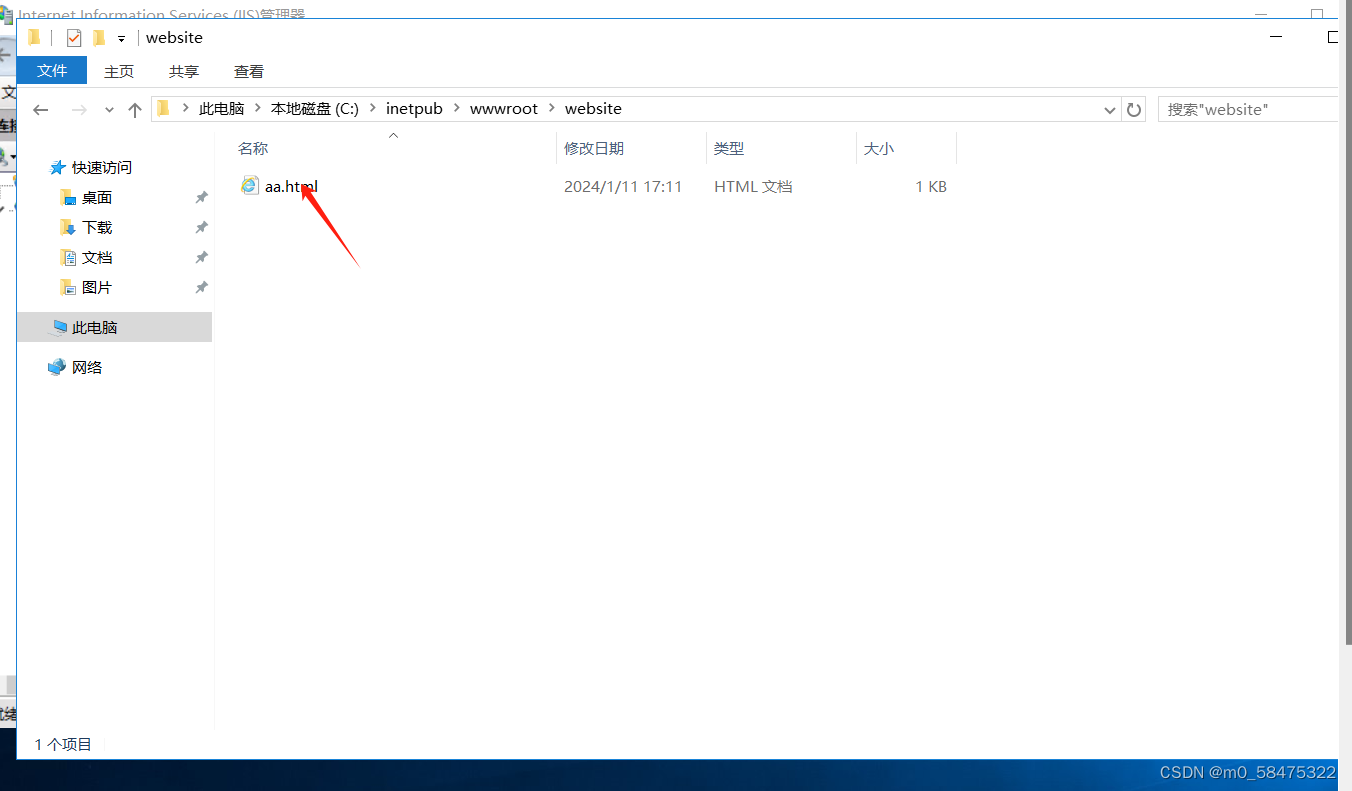
Task: Switch to the 查看 ribbon tab
Action: 248,71
